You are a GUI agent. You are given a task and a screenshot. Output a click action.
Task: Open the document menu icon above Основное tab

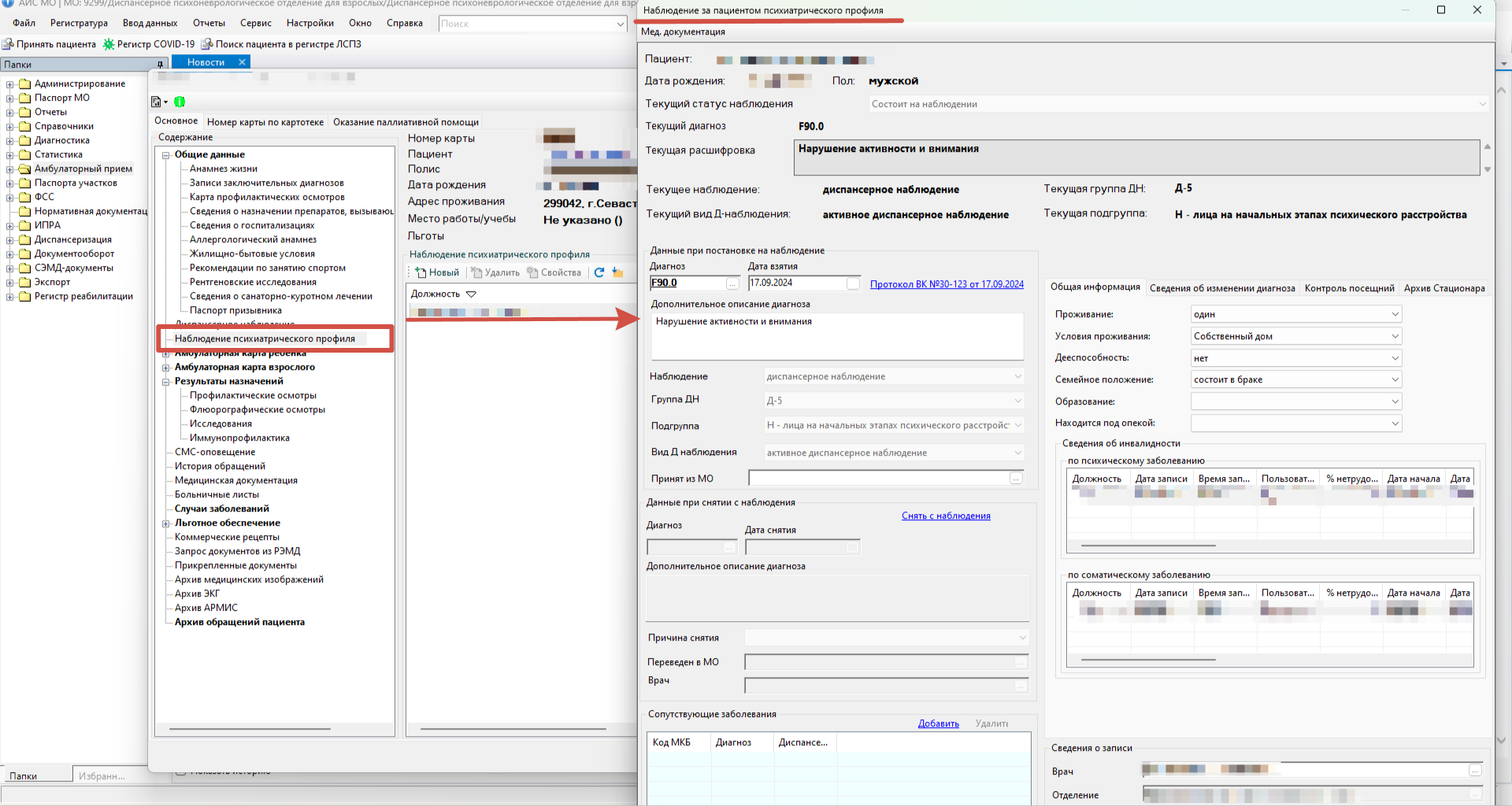158,102
